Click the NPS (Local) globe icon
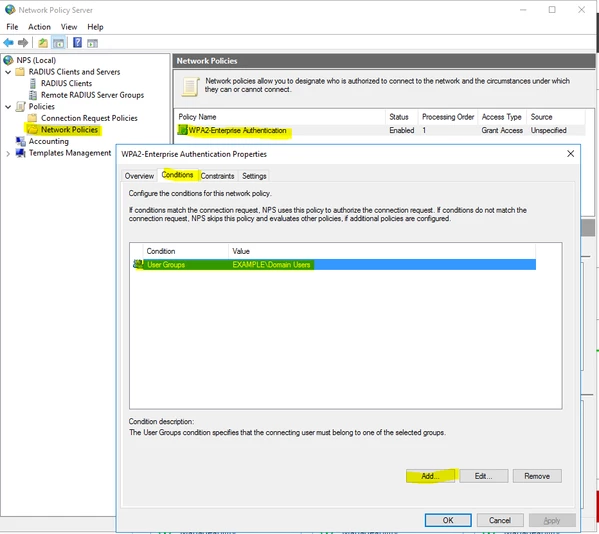The width and height of the screenshot is (599, 534). (8, 60)
